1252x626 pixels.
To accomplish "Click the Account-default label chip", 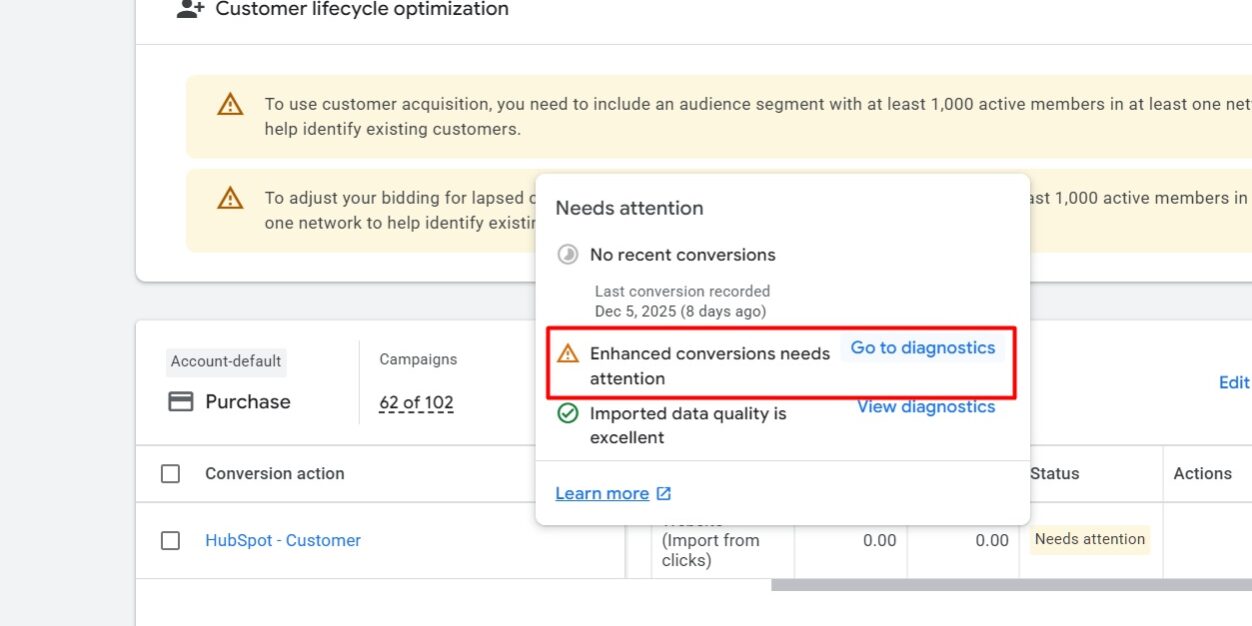I will pos(226,362).
